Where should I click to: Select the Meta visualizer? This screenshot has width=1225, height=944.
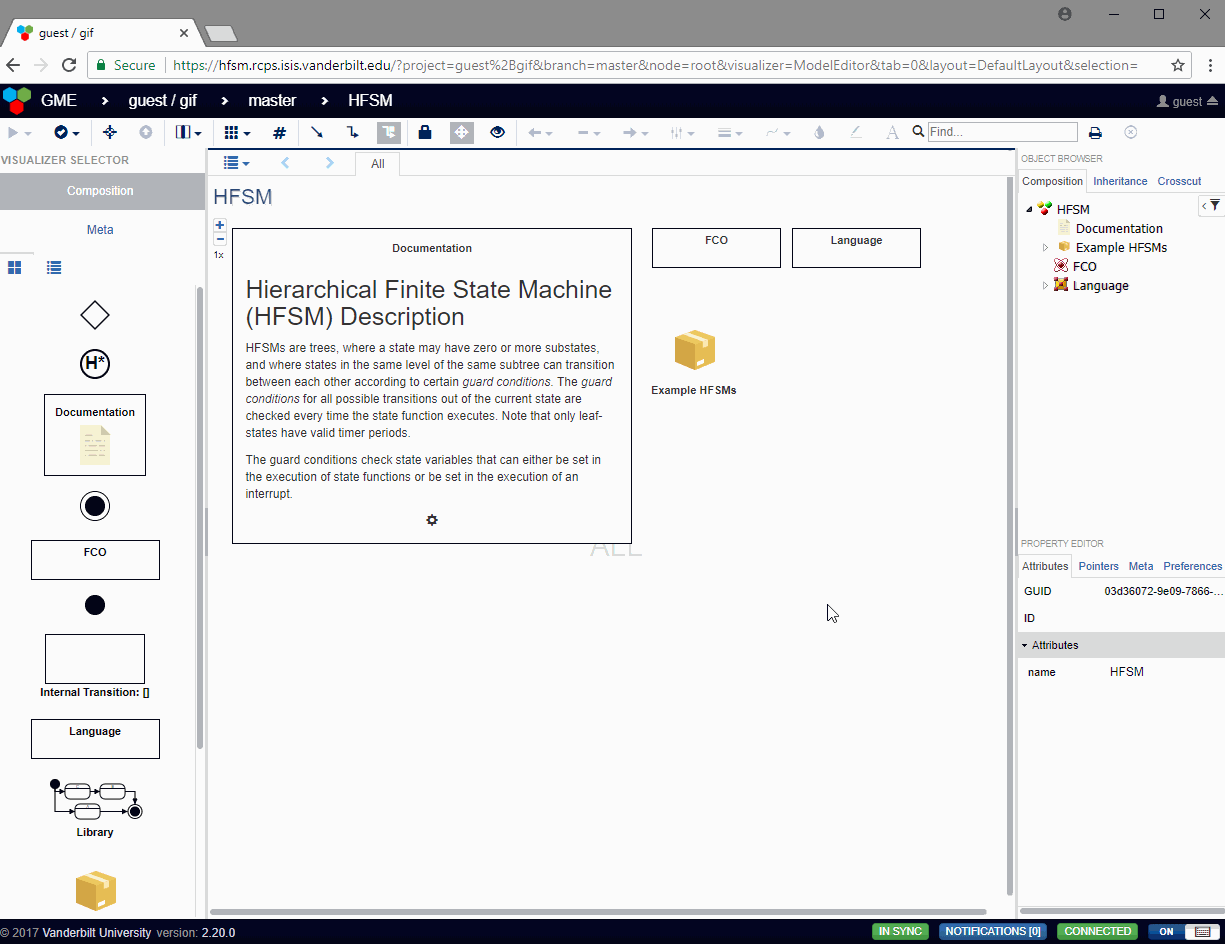point(100,230)
